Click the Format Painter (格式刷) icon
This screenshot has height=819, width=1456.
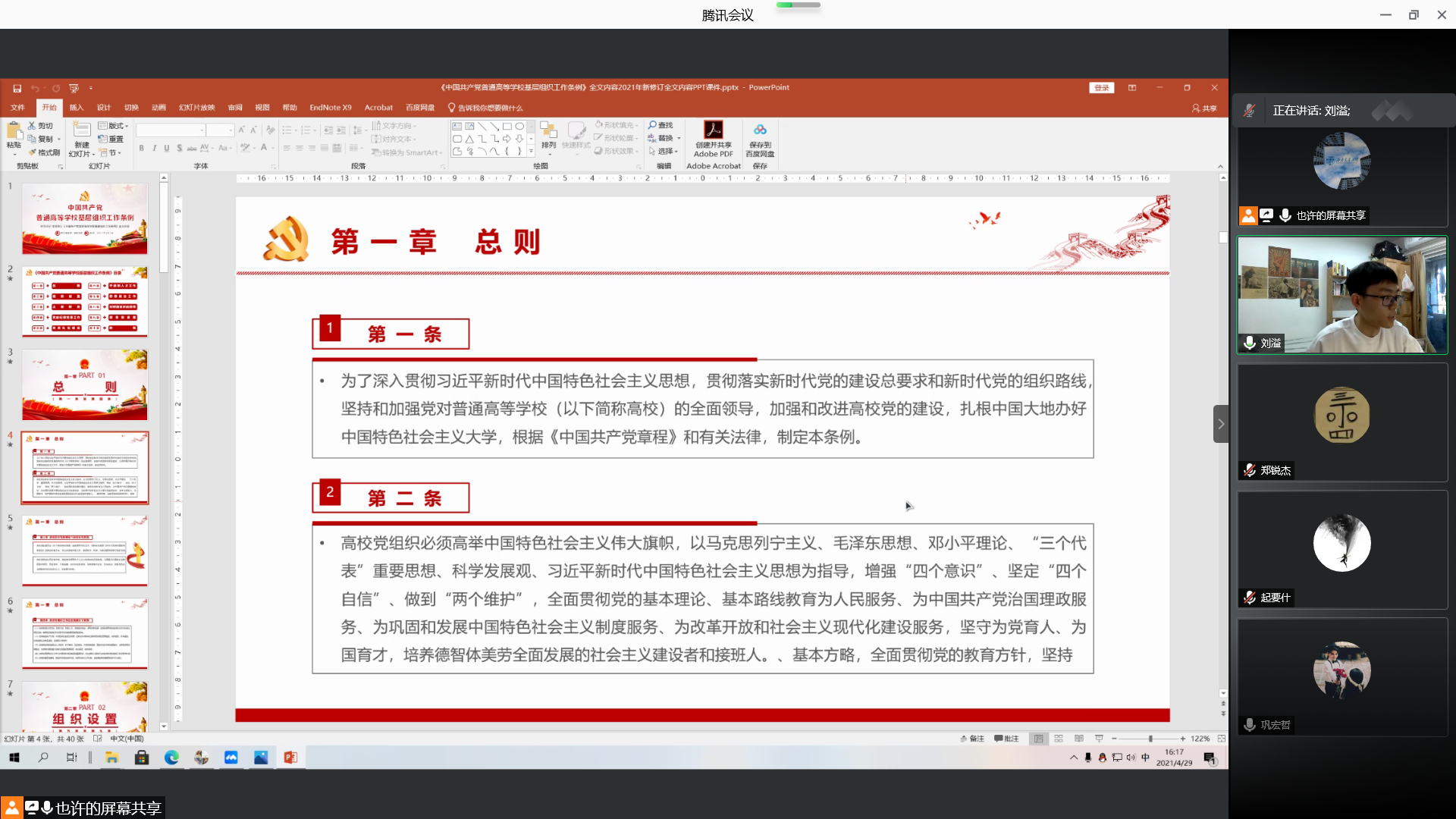[x=33, y=152]
